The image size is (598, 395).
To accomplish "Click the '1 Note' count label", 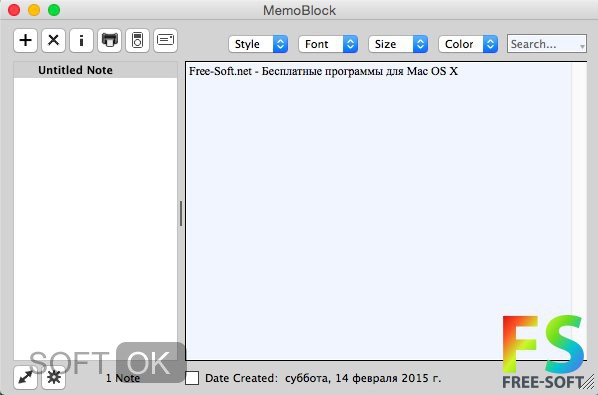I will (x=123, y=378).
